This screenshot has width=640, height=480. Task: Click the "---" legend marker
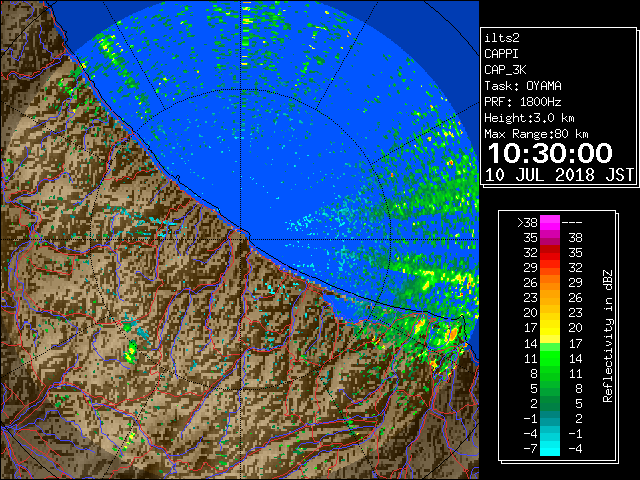[x=572, y=222]
